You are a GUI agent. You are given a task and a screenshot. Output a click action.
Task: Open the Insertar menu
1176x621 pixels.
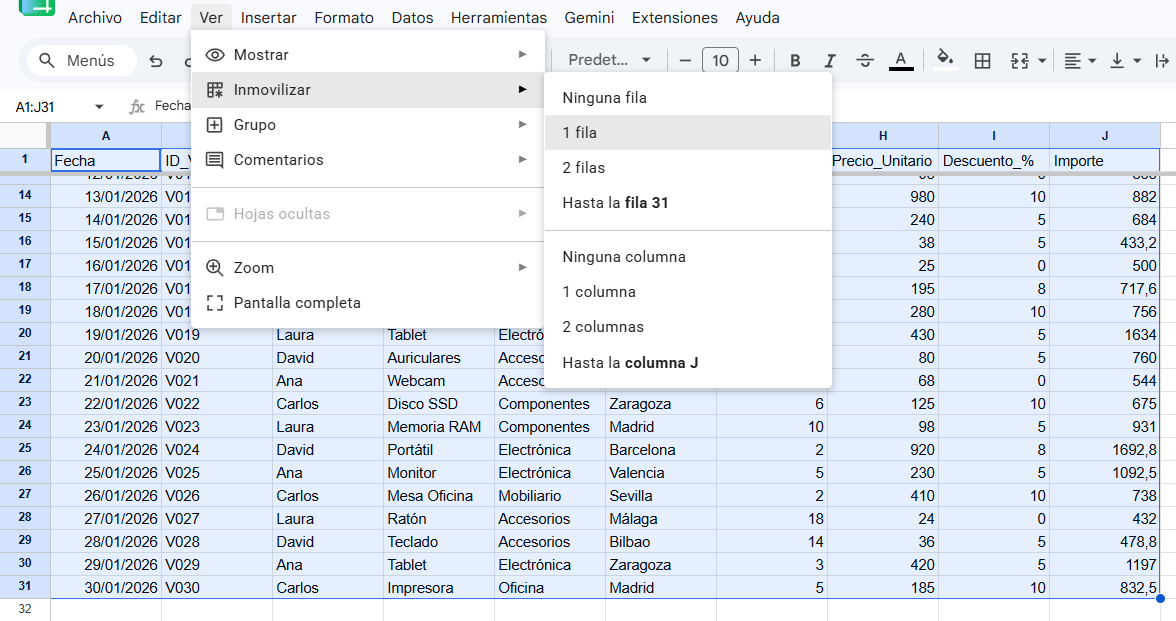coord(268,17)
